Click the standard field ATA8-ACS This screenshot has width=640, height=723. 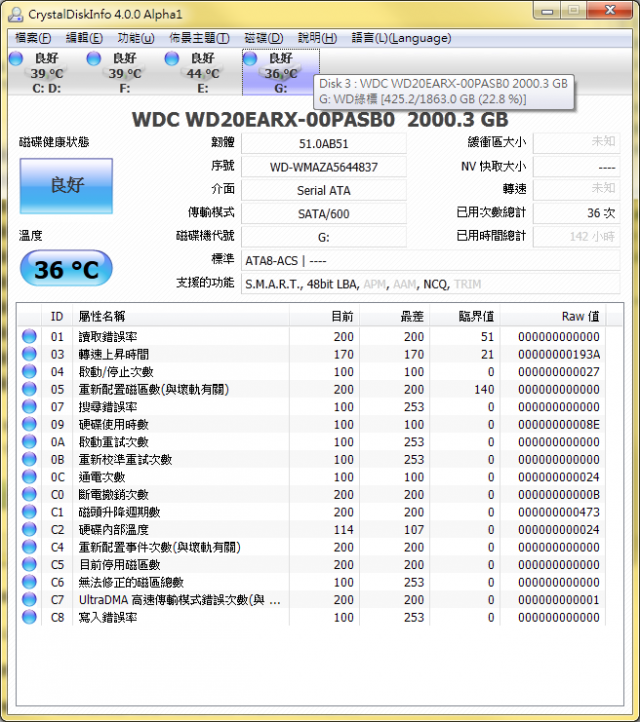coord(431,261)
